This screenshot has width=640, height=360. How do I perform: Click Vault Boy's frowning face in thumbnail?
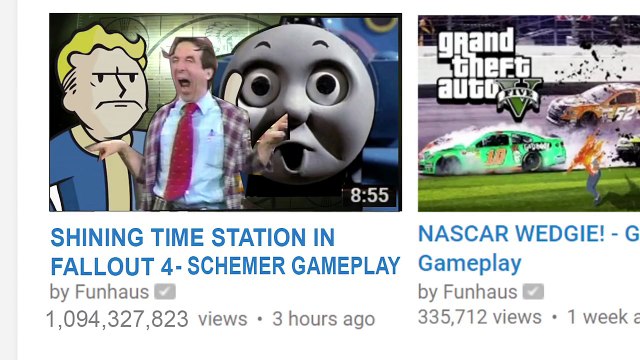coord(104,84)
